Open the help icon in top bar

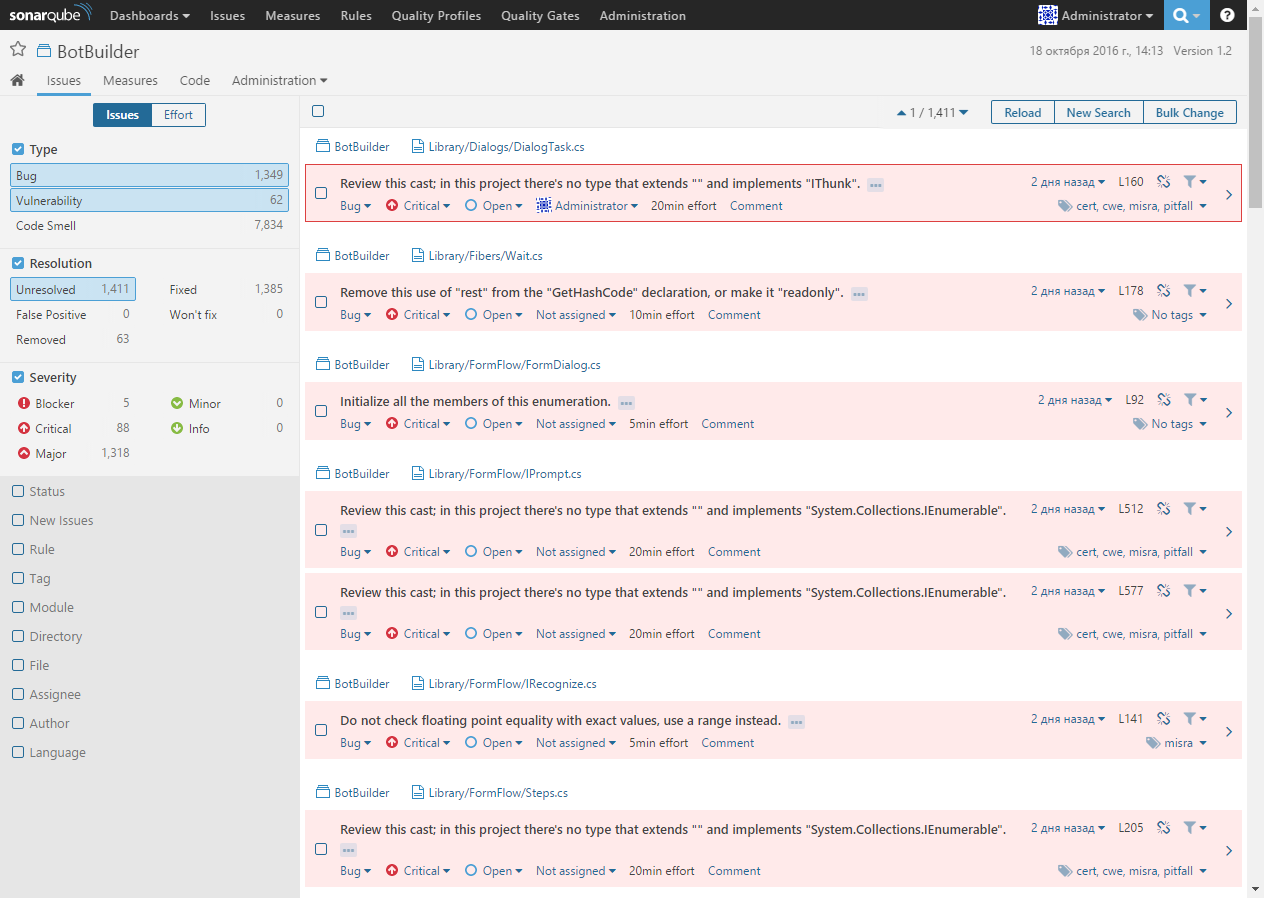pyautogui.click(x=1226, y=15)
